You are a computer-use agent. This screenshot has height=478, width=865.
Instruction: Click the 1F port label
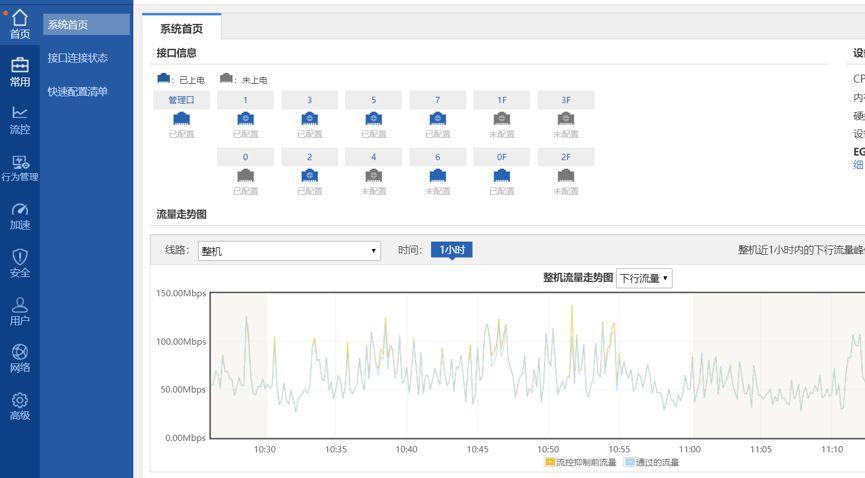pos(501,100)
